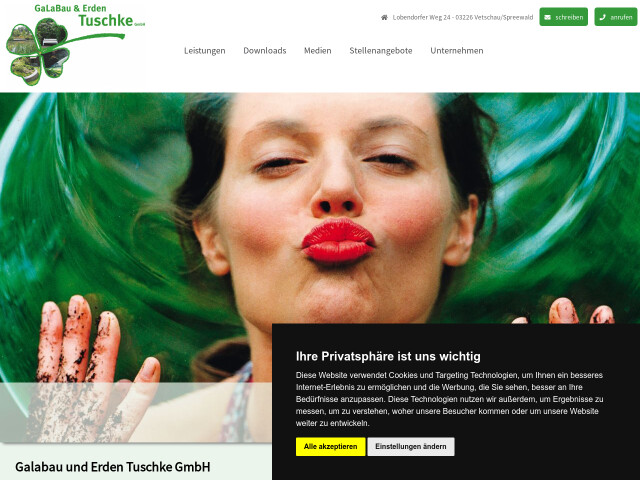The width and height of the screenshot is (640, 480).
Task: Click the anrufen button
Action: pos(616,17)
